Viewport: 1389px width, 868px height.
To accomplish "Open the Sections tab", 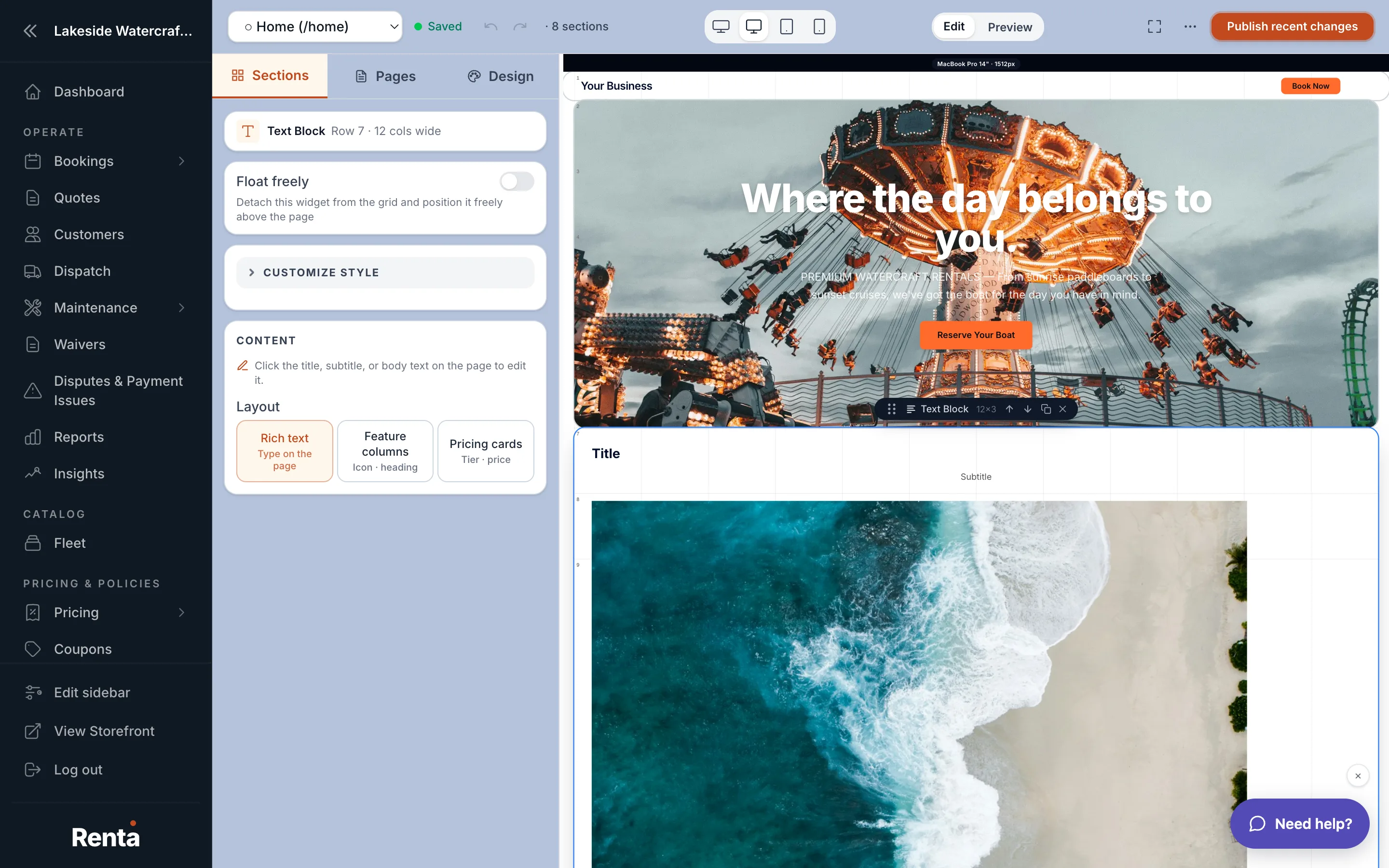I will (270, 76).
